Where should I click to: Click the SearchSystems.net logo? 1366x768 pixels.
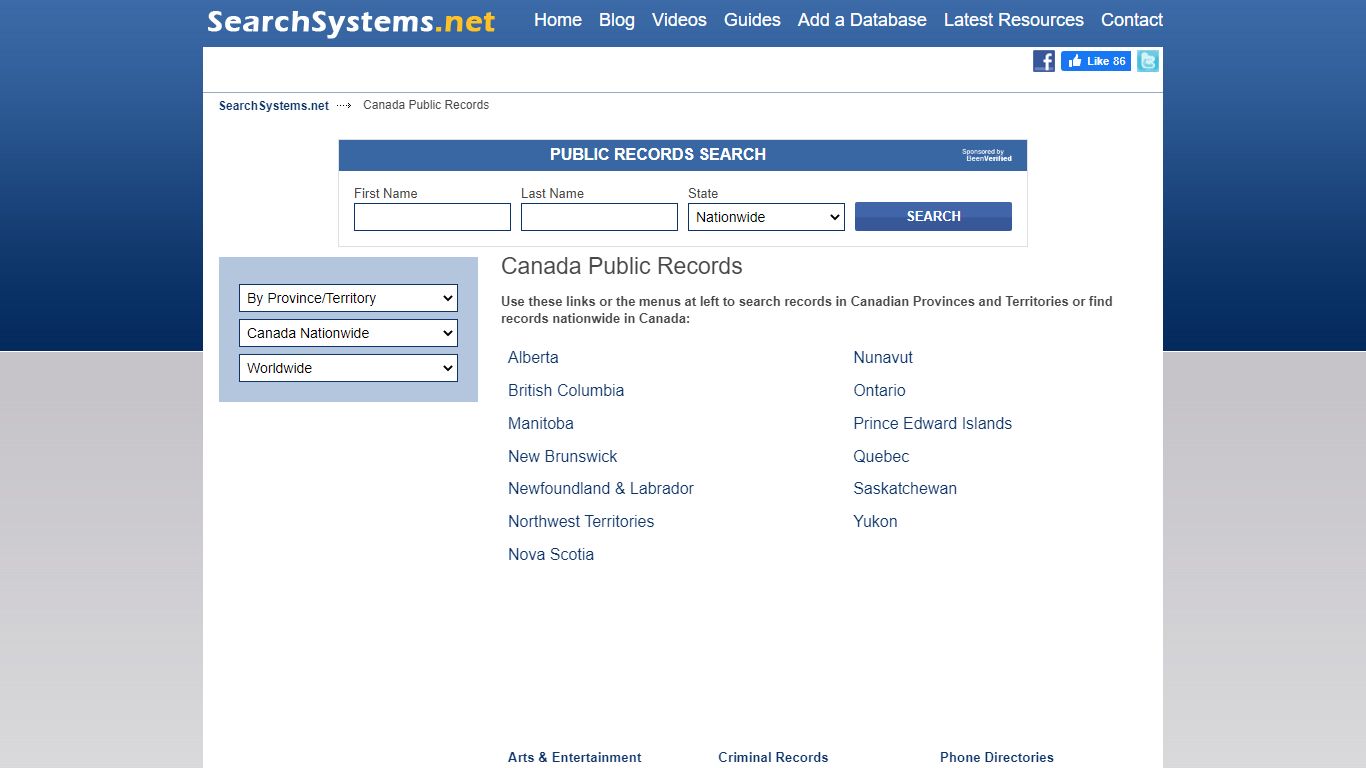[351, 21]
